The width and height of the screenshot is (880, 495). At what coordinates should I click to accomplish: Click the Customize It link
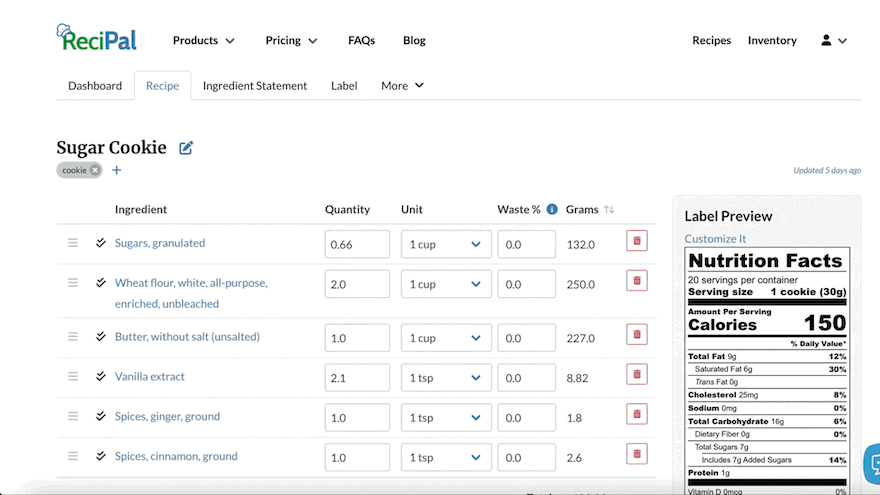coord(715,239)
